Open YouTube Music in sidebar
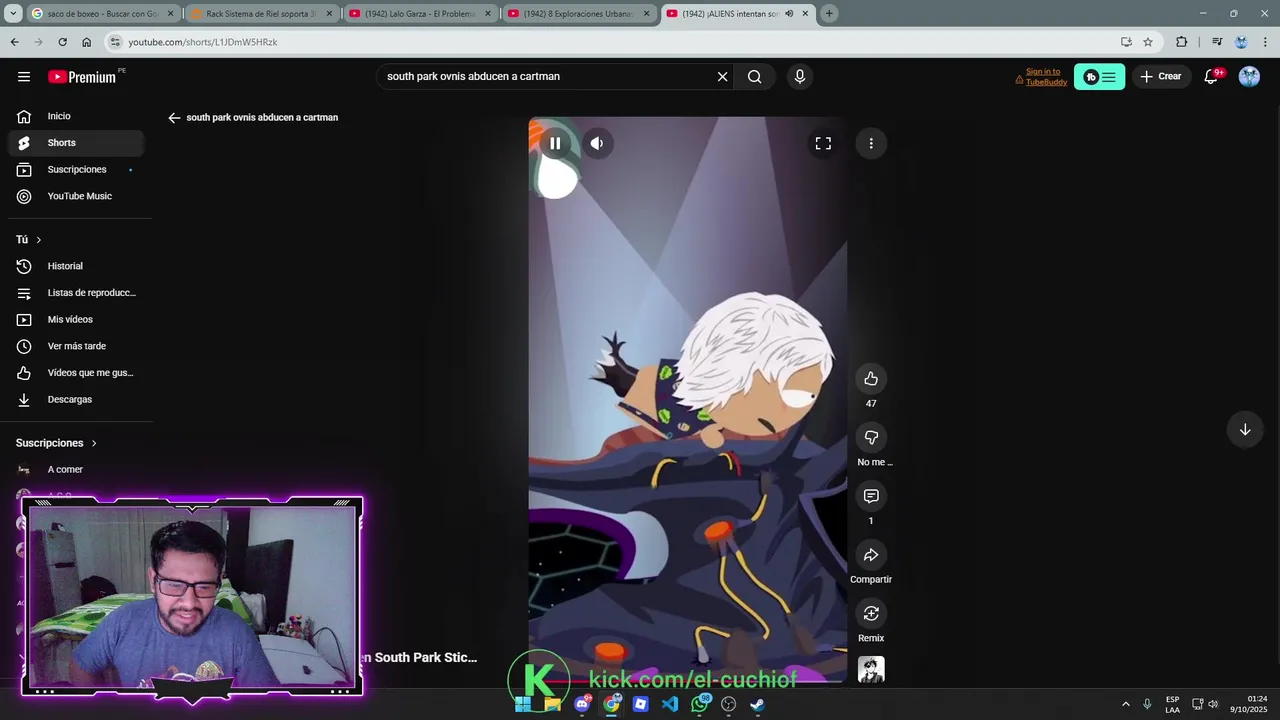 coord(76,197)
